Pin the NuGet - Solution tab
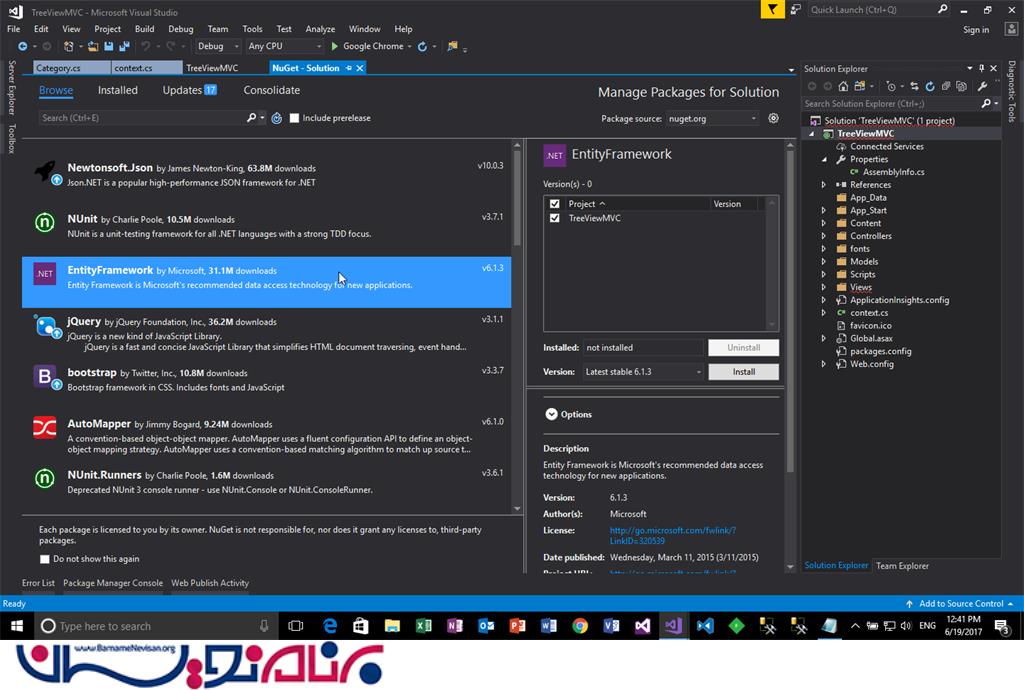This screenshot has width=1024, height=690. click(x=349, y=68)
